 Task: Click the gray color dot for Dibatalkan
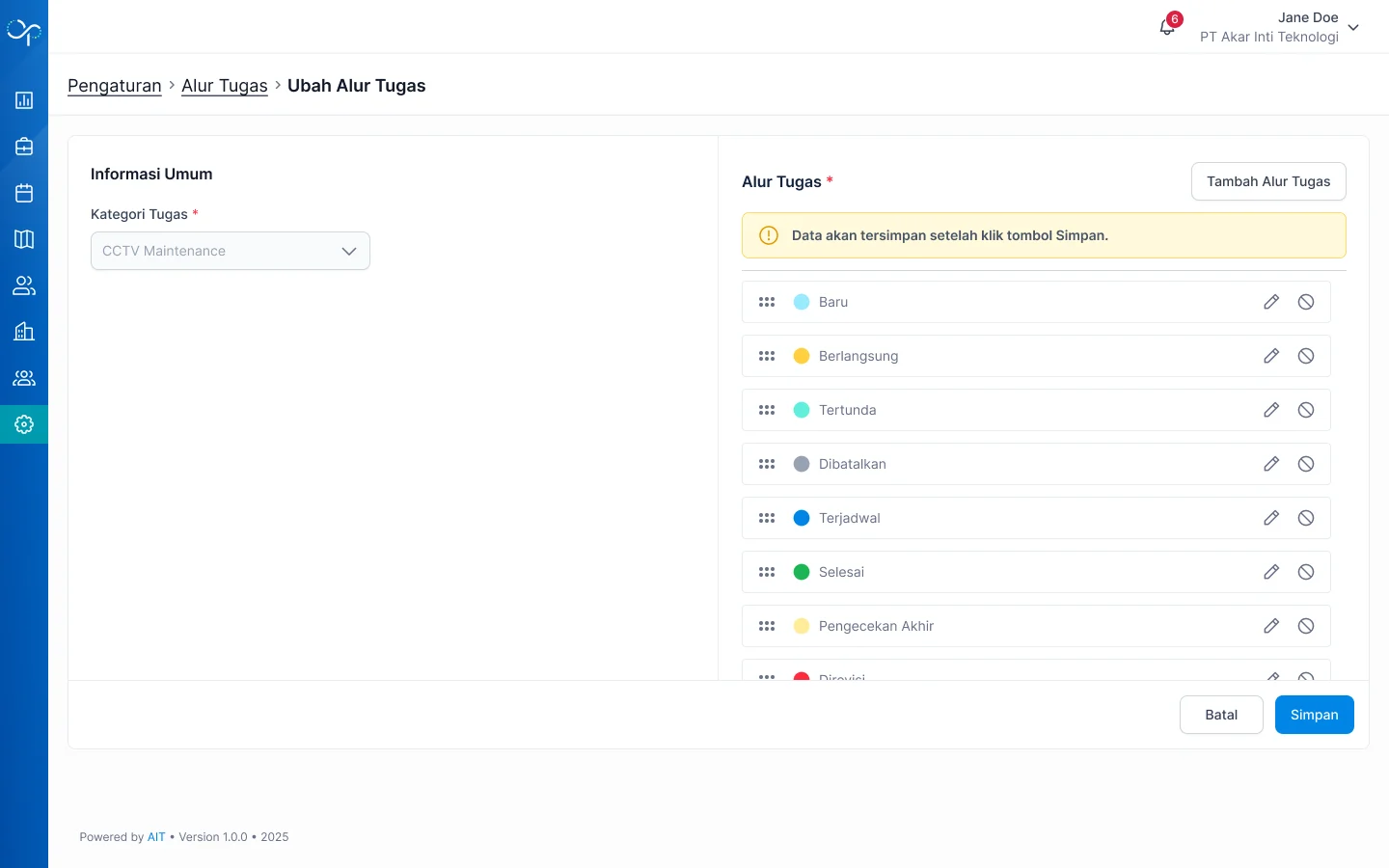coord(802,464)
